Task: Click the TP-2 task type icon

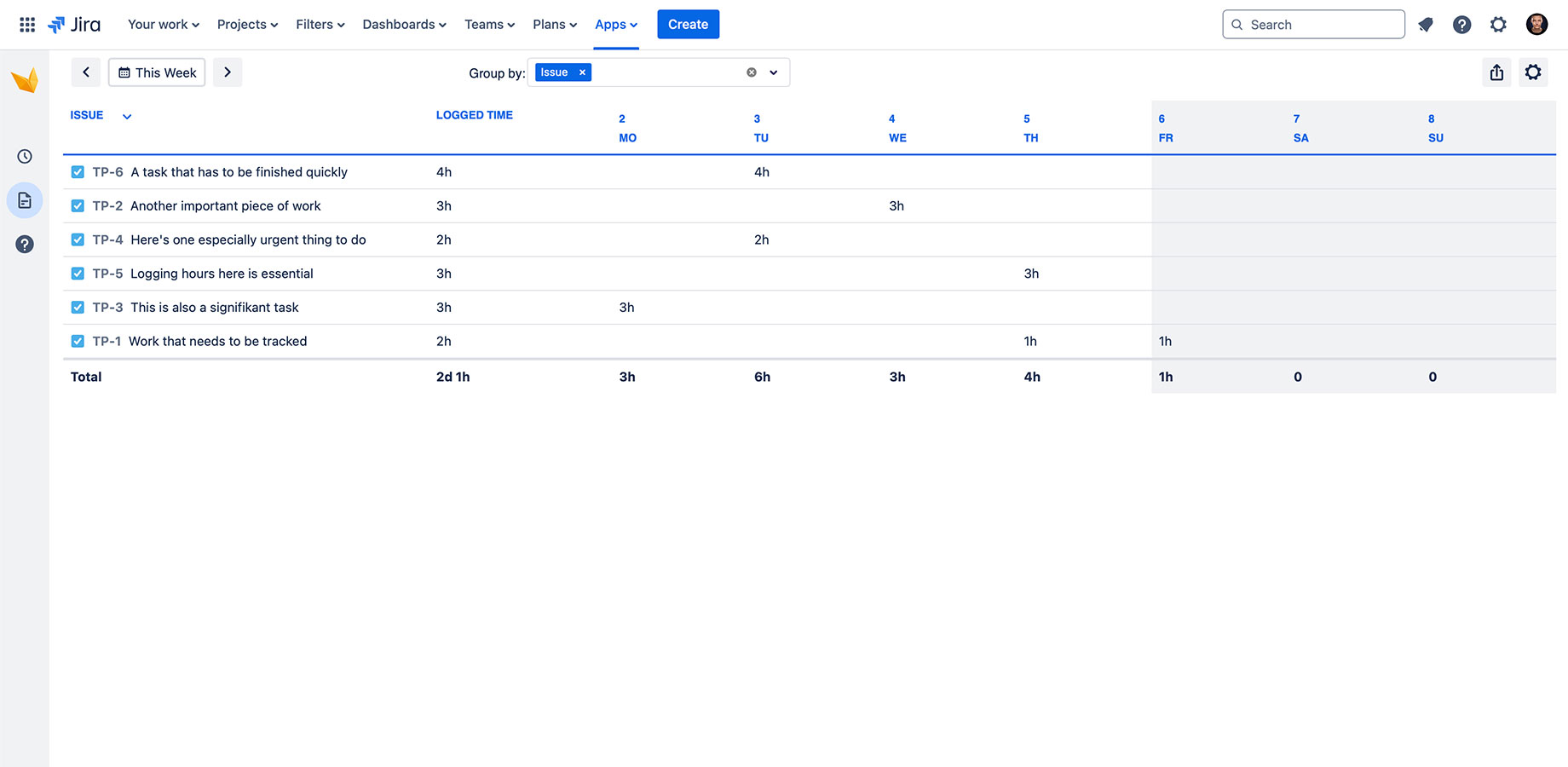Action: (x=78, y=206)
